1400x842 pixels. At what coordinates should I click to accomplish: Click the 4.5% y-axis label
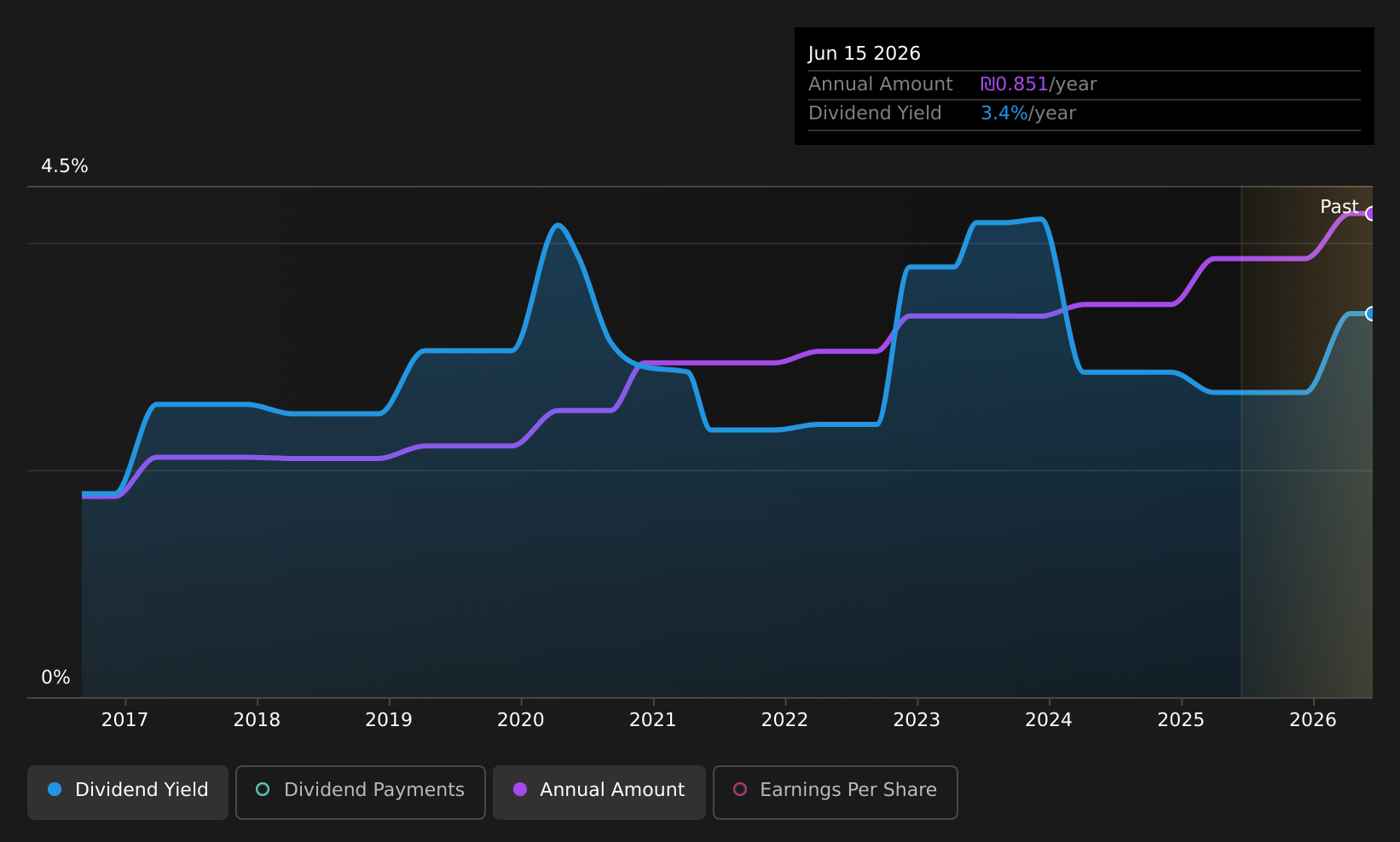(x=65, y=166)
